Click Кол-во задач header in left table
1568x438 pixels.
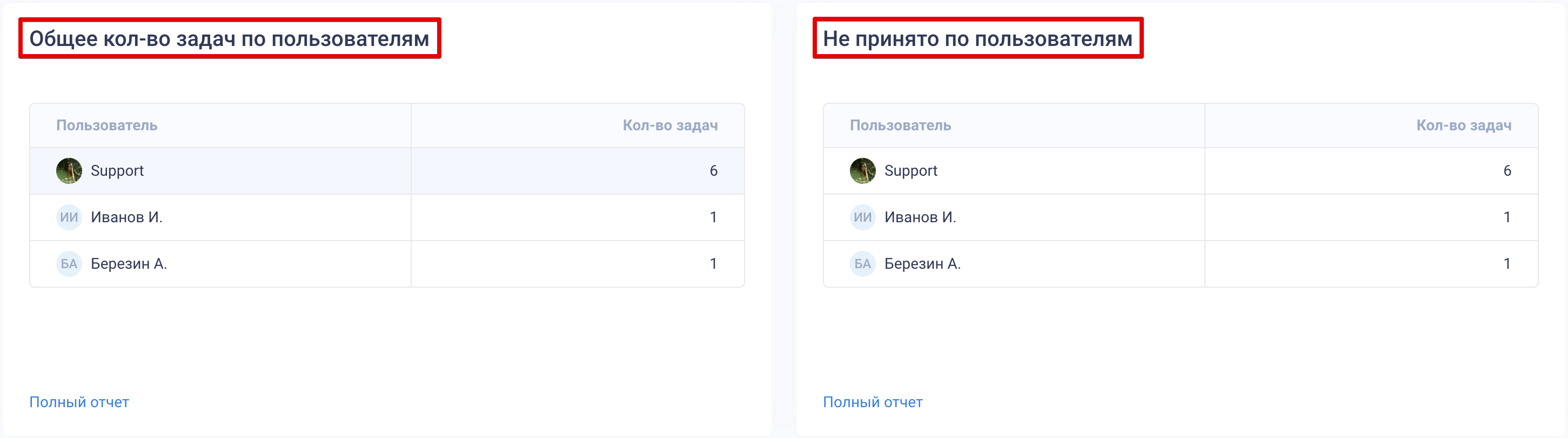tap(670, 125)
